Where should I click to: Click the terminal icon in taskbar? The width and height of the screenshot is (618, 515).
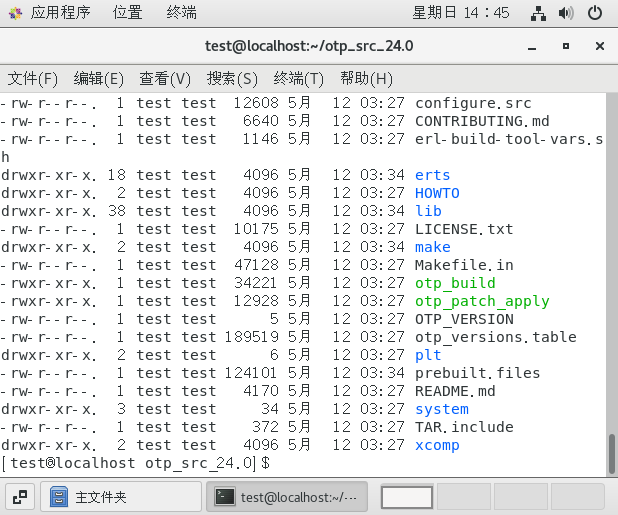pyautogui.click(x=225, y=497)
